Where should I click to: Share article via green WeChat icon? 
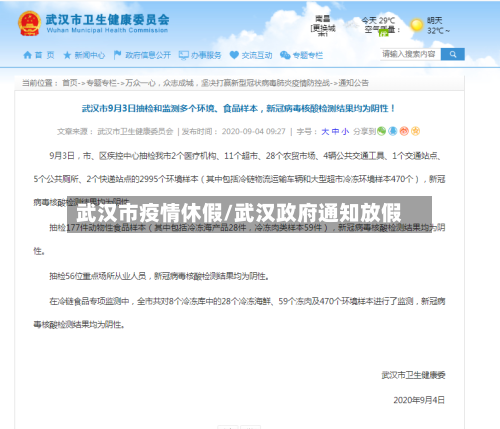[381, 131]
